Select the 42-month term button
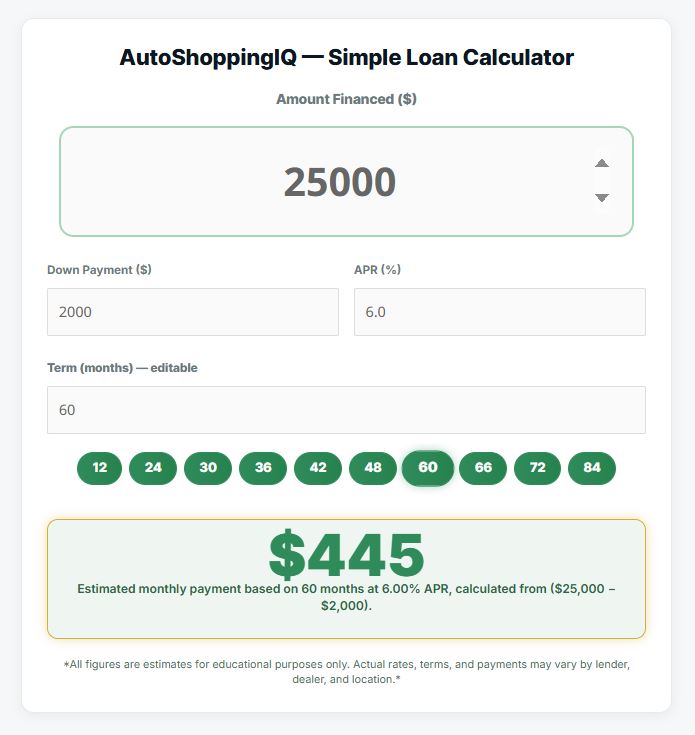Screen dimensions: 695x735 point(318,468)
